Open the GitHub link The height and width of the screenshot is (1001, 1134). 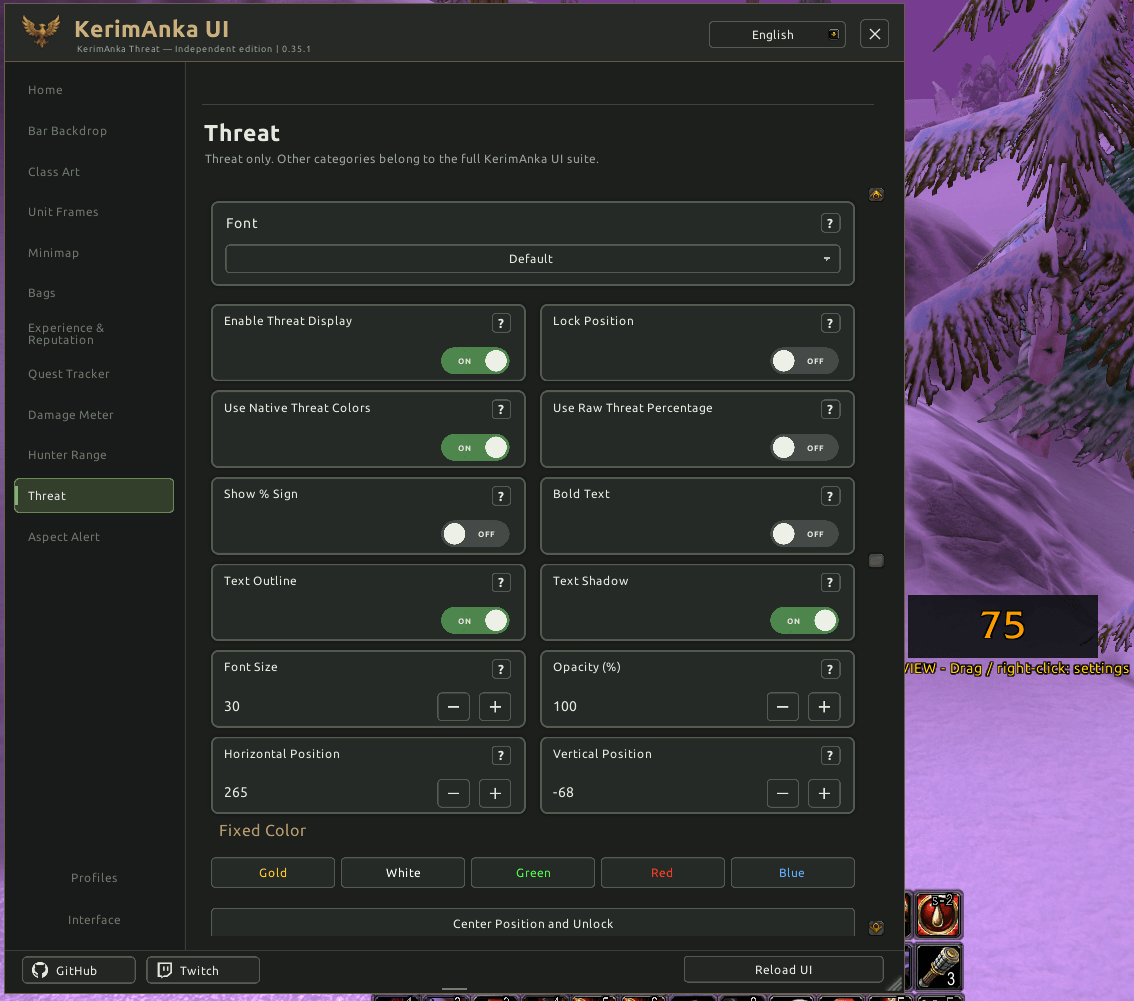coord(79,970)
